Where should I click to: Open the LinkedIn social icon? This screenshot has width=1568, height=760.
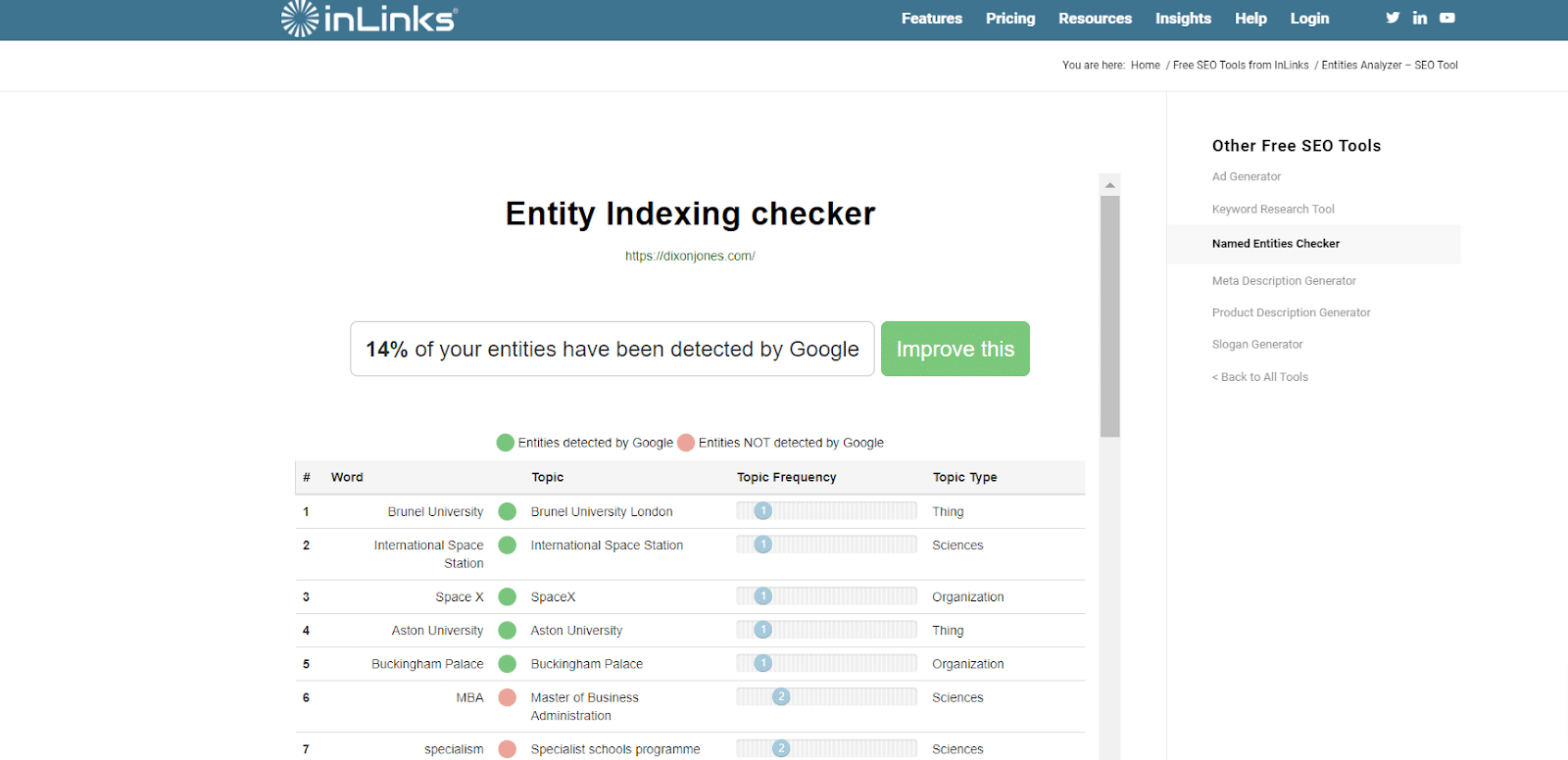[x=1420, y=18]
